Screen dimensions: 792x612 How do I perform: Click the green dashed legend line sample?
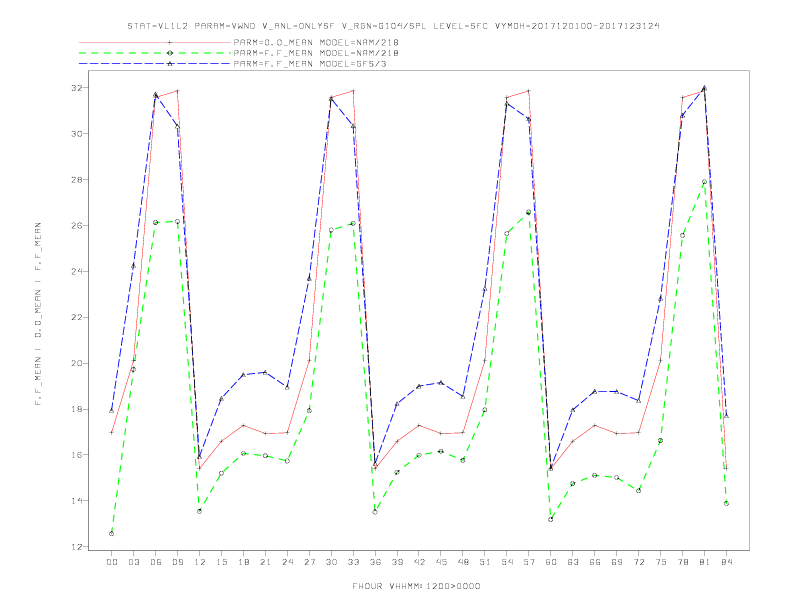point(155,53)
